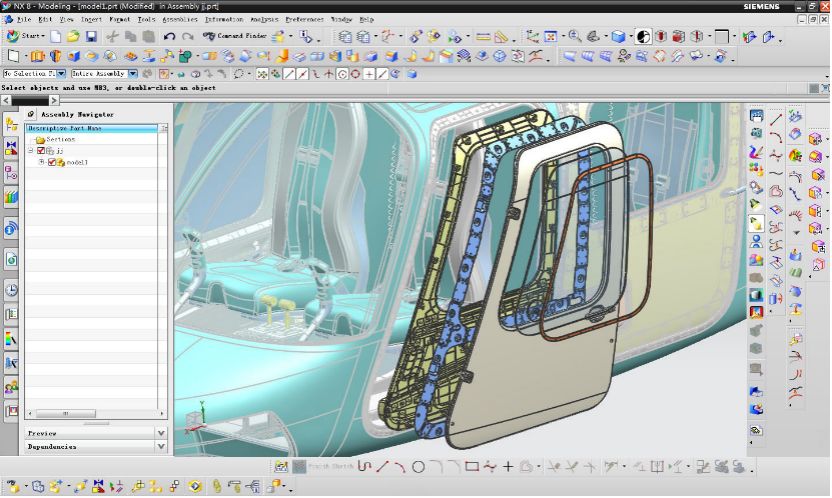Image resolution: width=832 pixels, height=498 pixels.
Task: Open the History clock tab in sidebar
Action: [x=11, y=290]
